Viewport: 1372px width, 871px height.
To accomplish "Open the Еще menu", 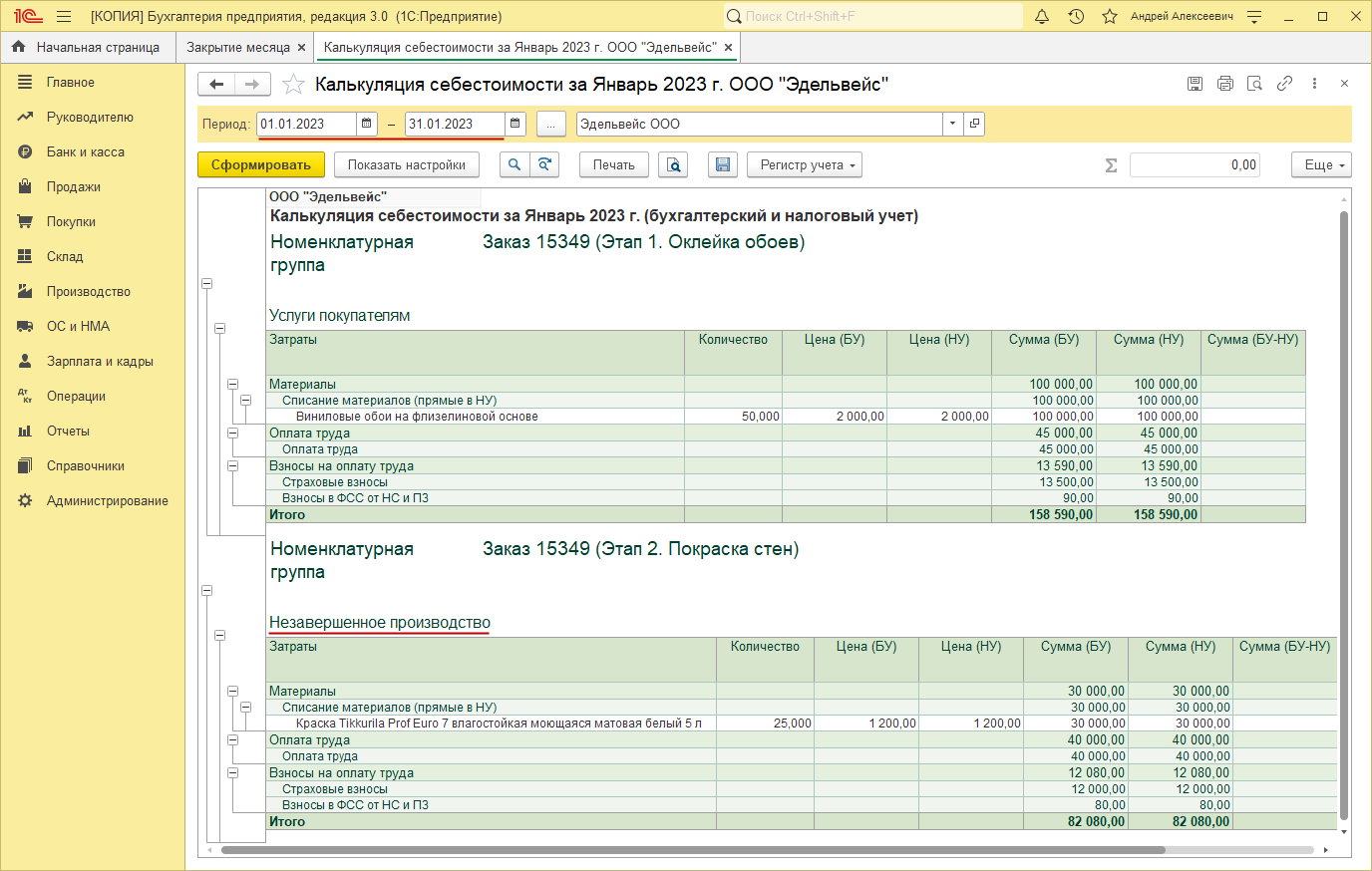I will (1321, 164).
